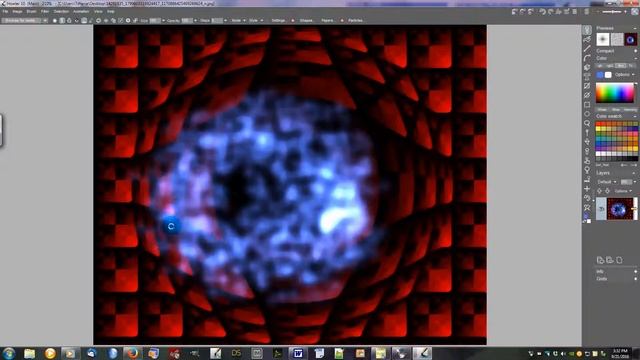Open the View menu

98,11
